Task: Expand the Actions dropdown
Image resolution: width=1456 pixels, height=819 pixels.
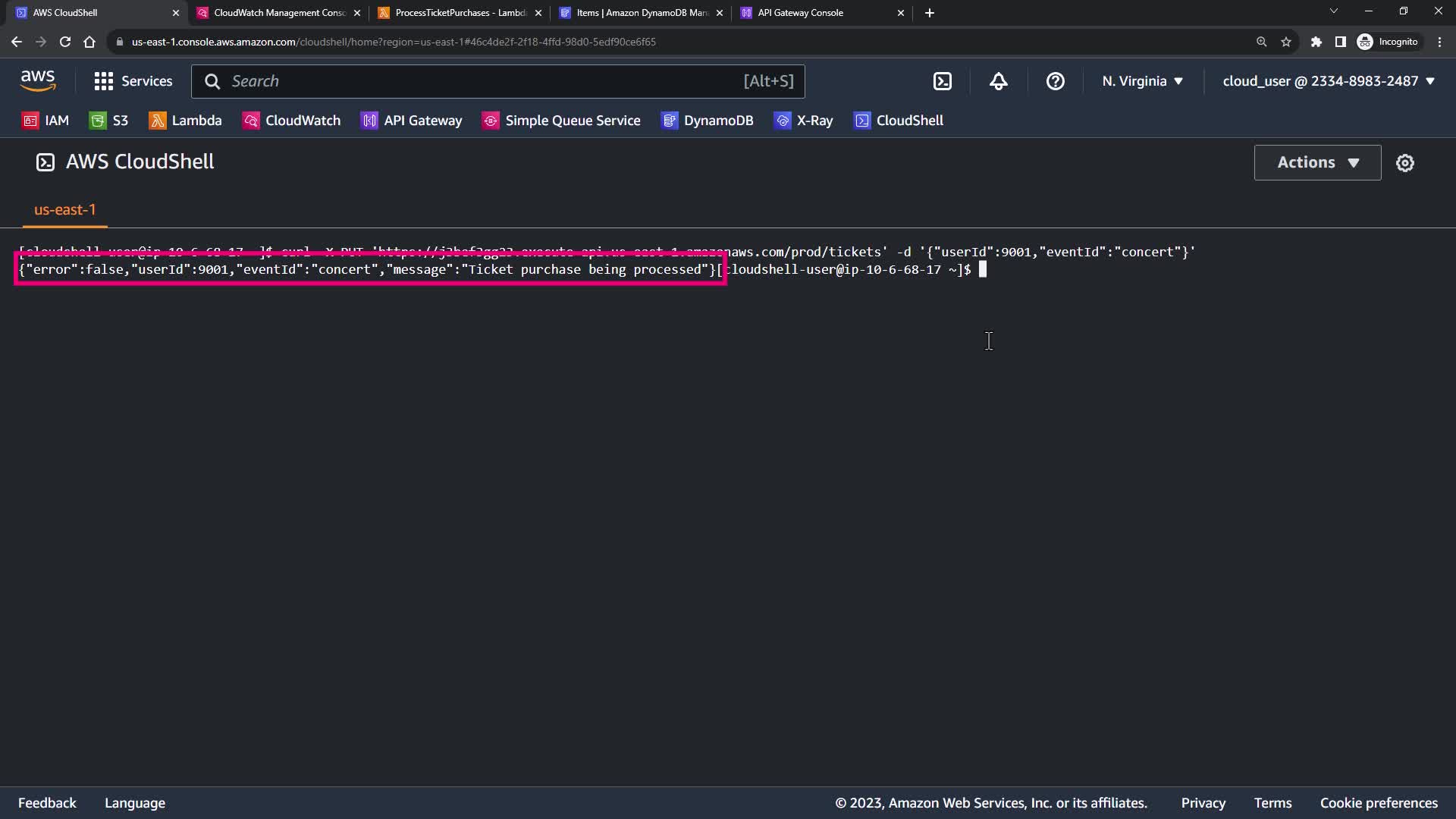Action: [x=1317, y=162]
